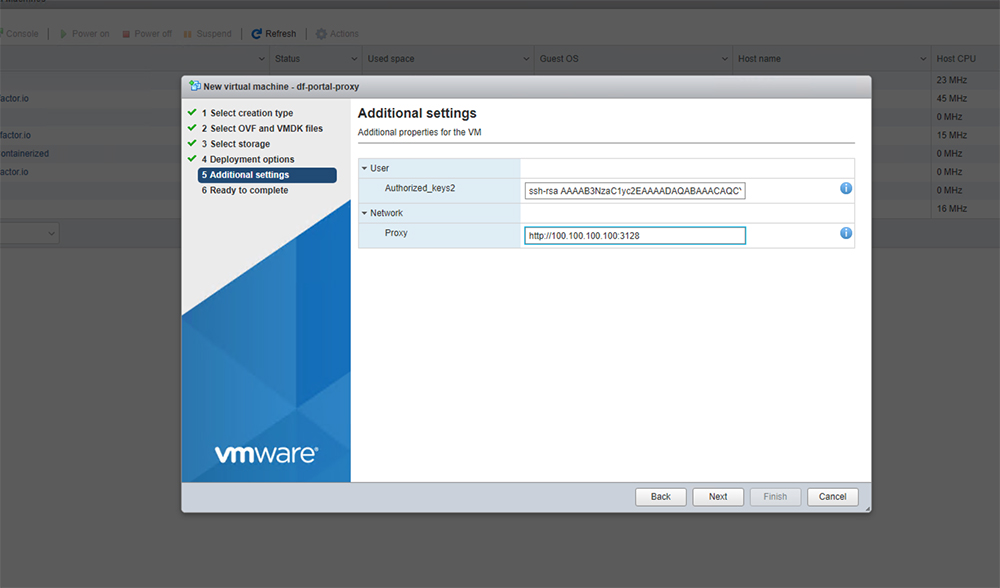Click the Used space column header
This screenshot has width=1000, height=588.
coord(391,59)
